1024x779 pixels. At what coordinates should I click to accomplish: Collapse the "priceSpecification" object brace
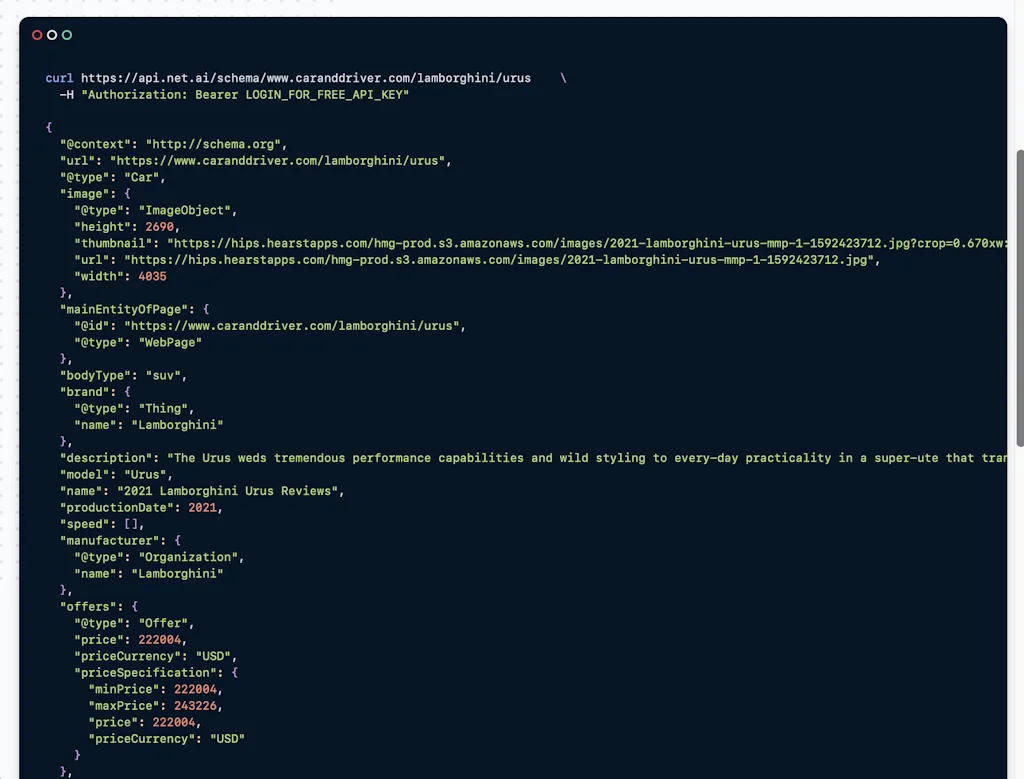tap(234, 673)
